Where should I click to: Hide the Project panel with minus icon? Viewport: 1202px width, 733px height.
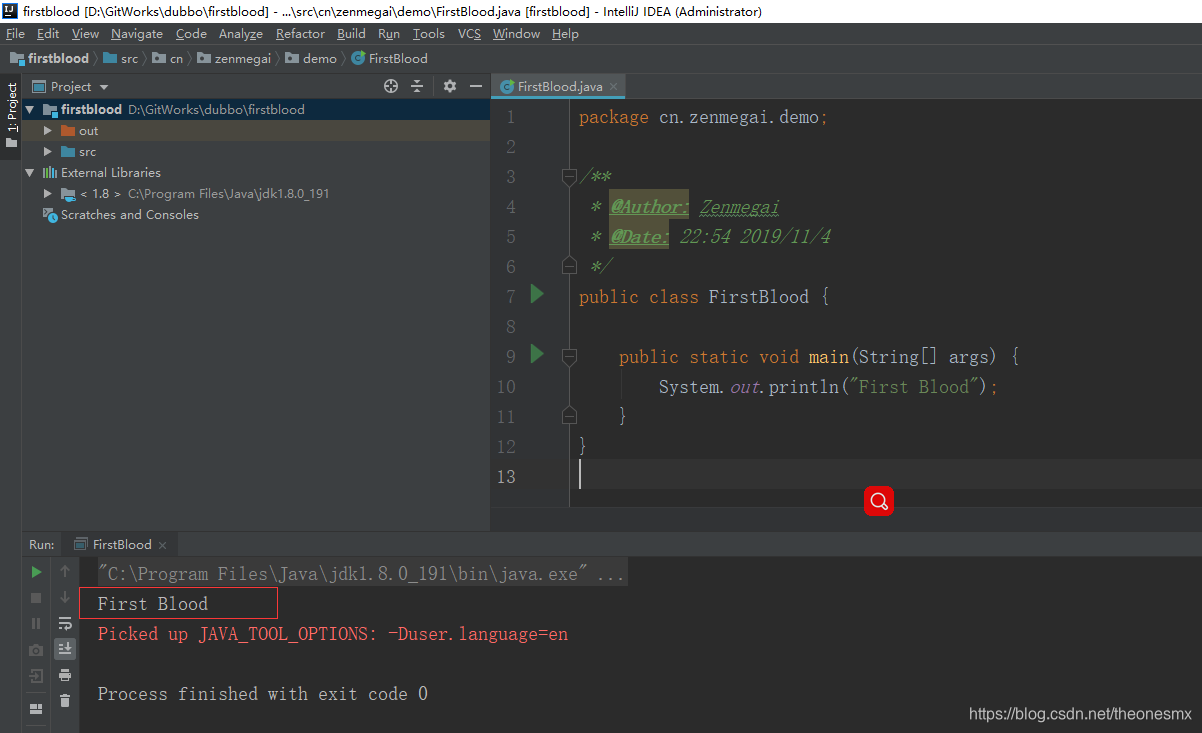475,87
